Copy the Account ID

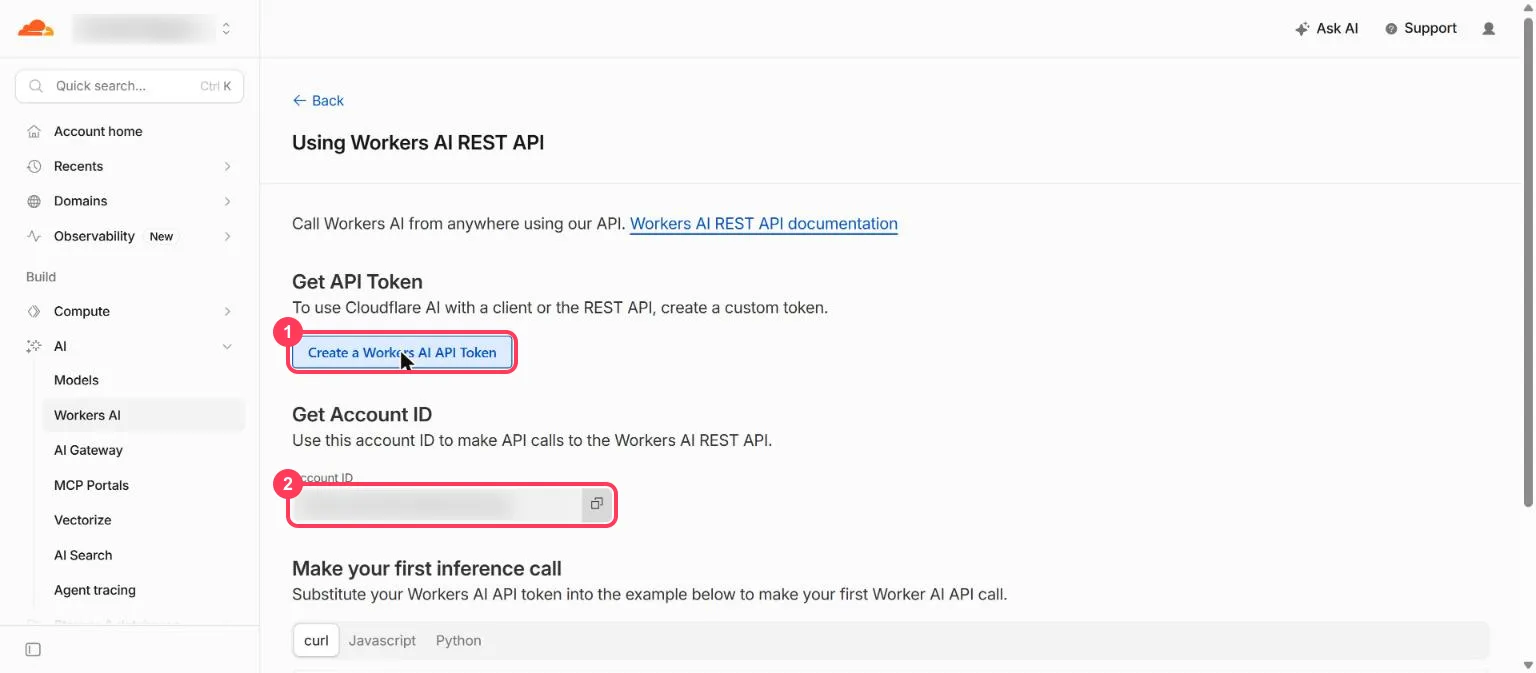[x=596, y=504]
